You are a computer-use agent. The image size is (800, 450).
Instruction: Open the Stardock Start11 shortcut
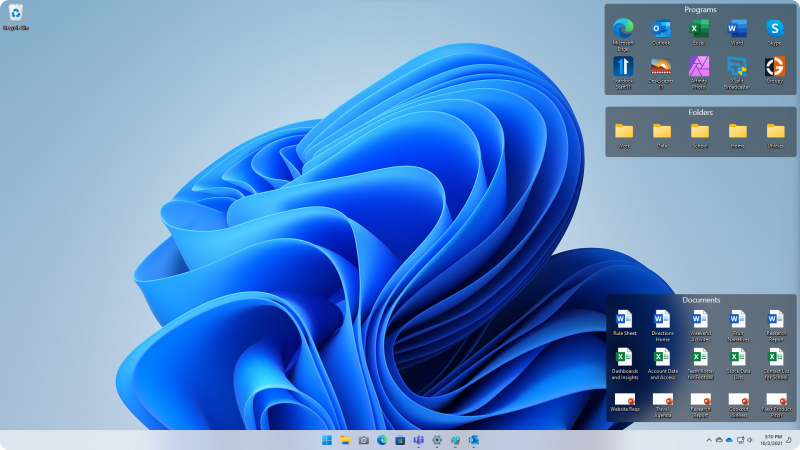(x=623, y=67)
